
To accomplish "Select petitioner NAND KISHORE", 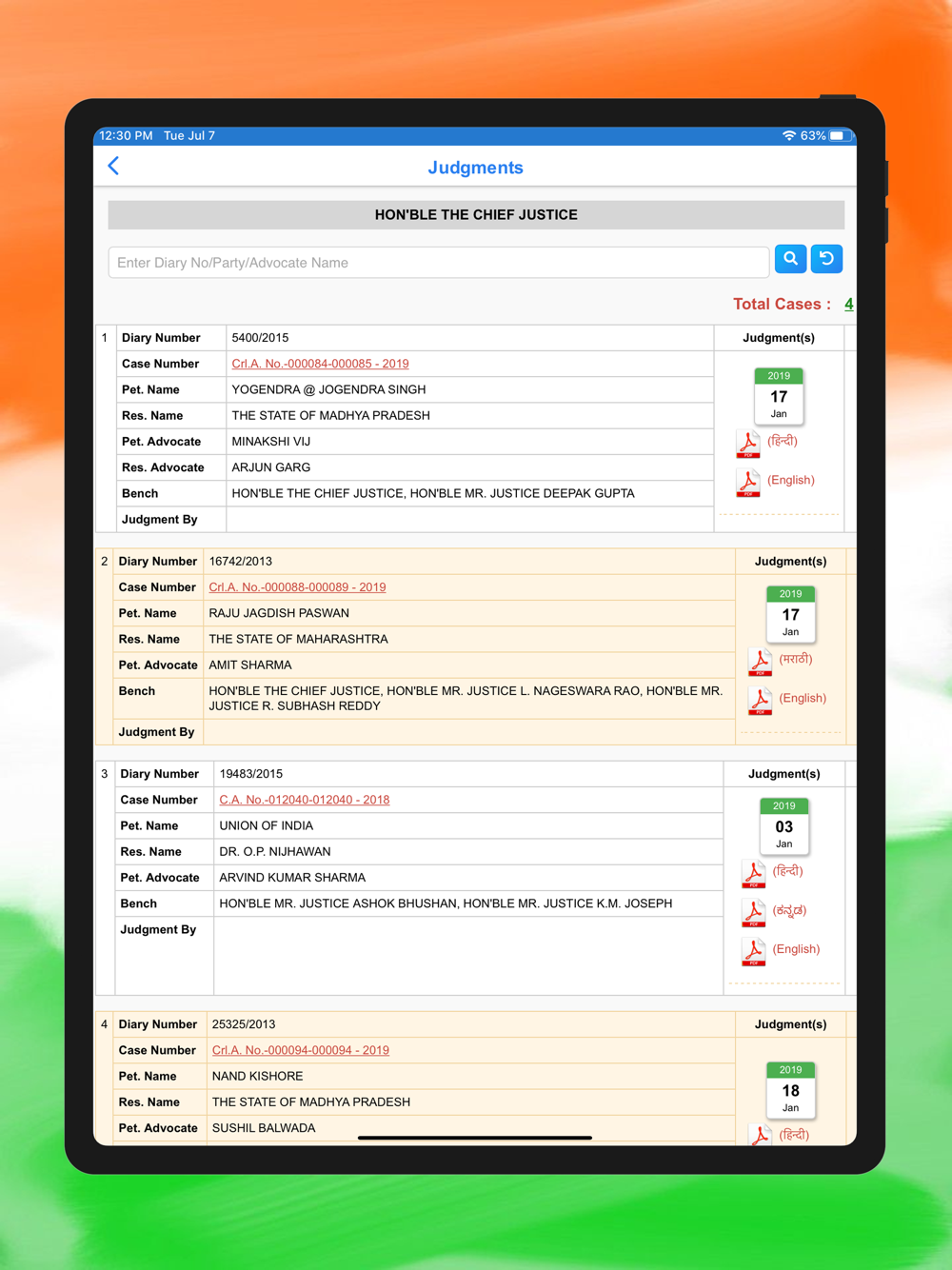I will click(257, 1076).
